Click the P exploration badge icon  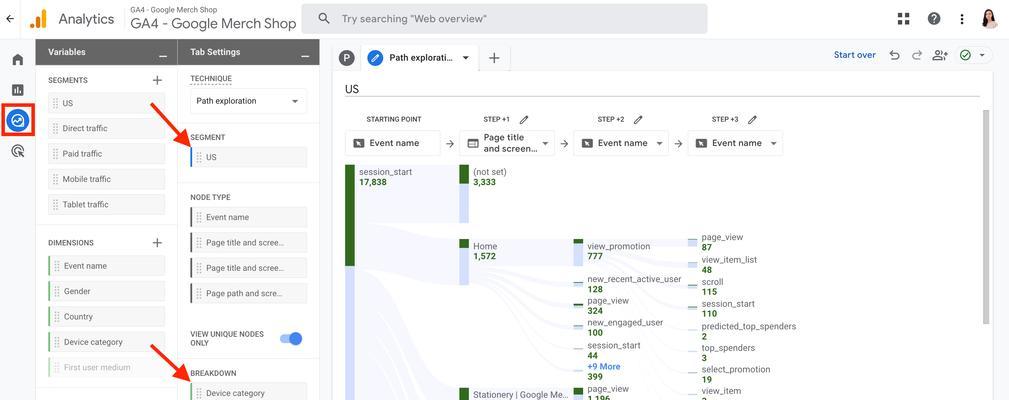[347, 58]
